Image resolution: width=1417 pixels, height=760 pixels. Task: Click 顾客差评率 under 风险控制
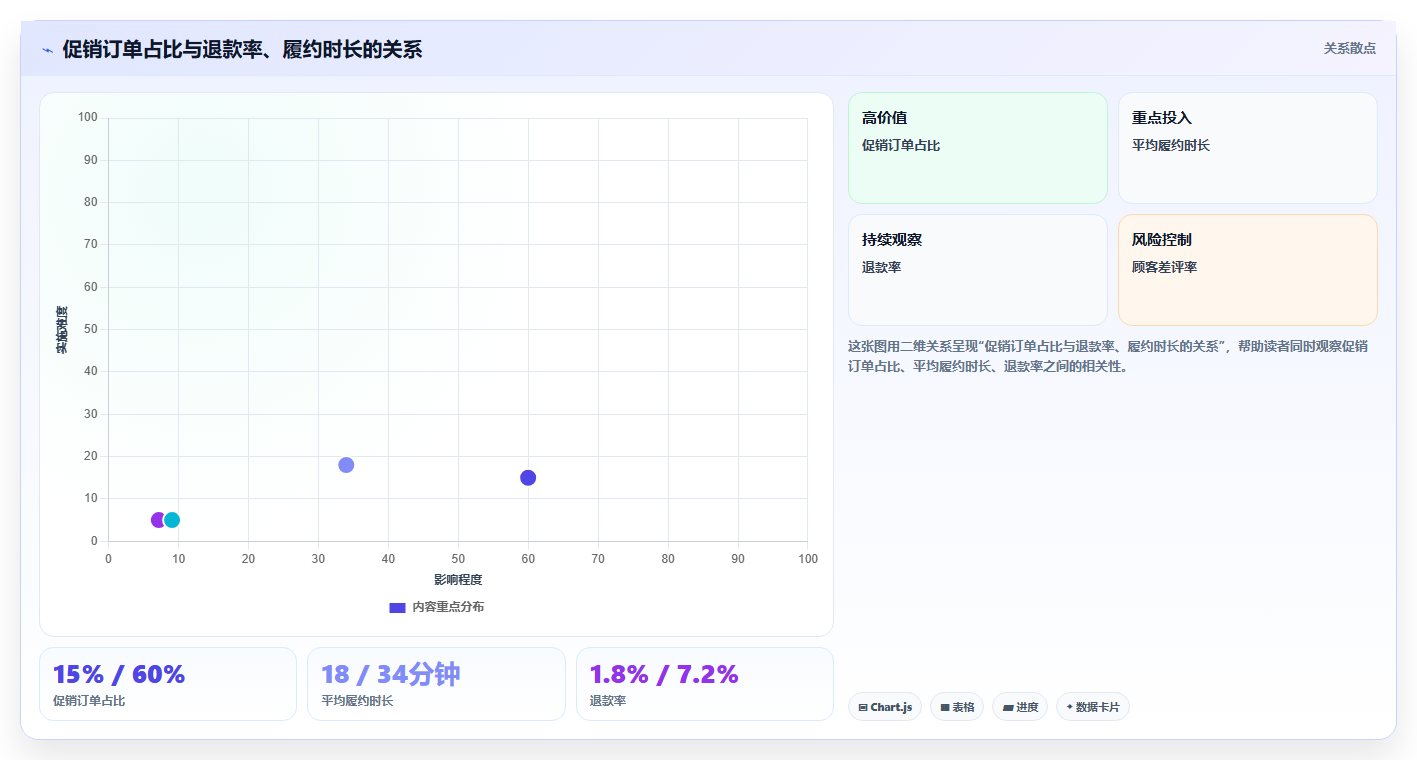click(1165, 267)
